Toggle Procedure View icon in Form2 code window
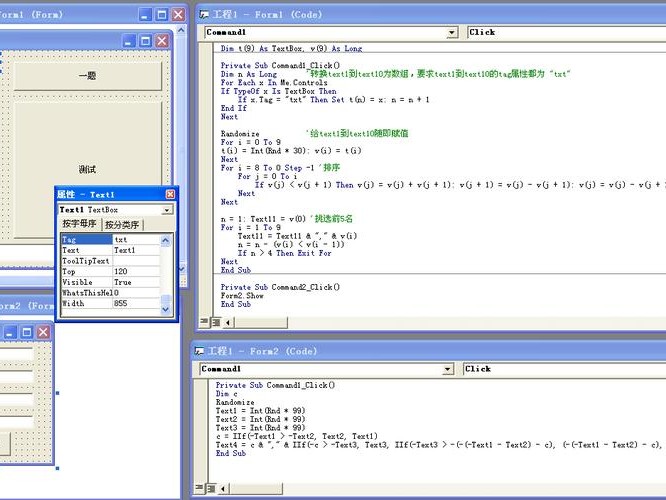Screen dimensions: 666x500 (199, 489)
